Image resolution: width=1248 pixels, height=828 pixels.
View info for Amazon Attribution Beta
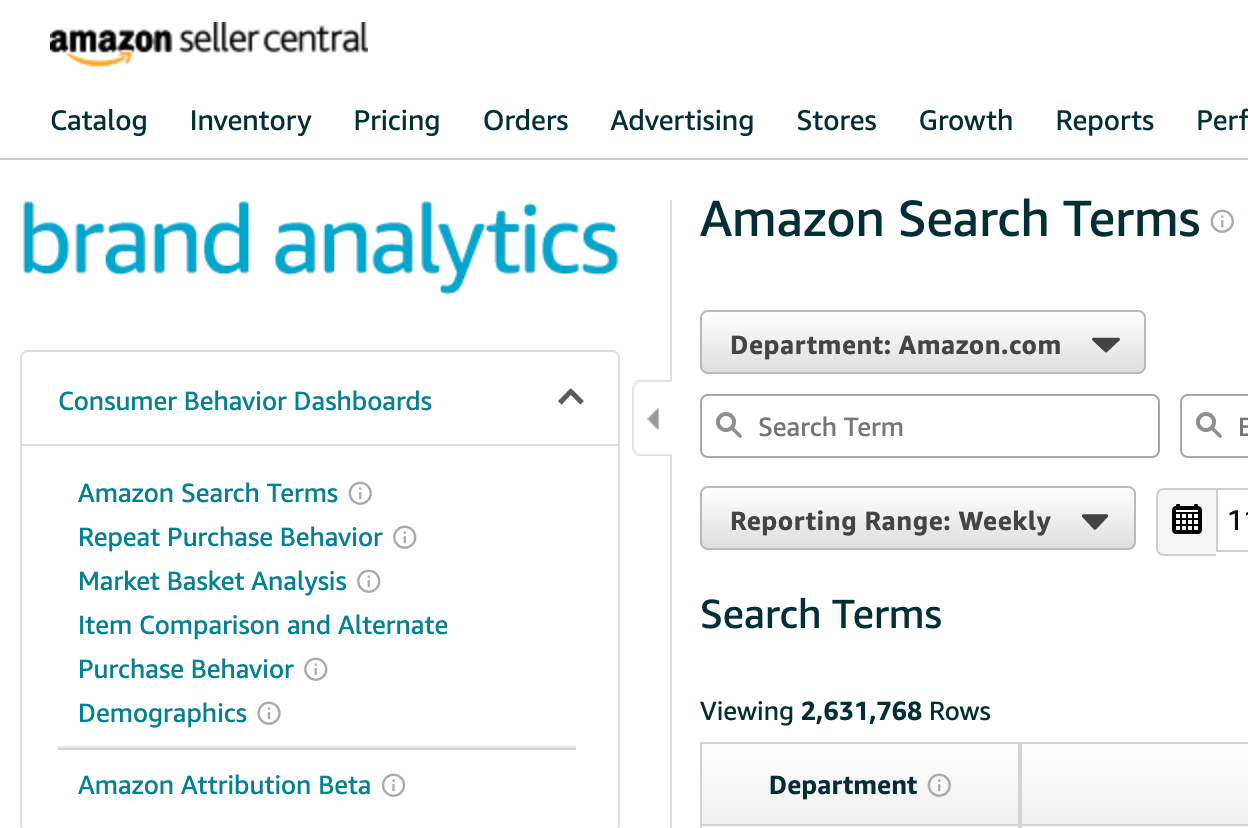pos(394,785)
